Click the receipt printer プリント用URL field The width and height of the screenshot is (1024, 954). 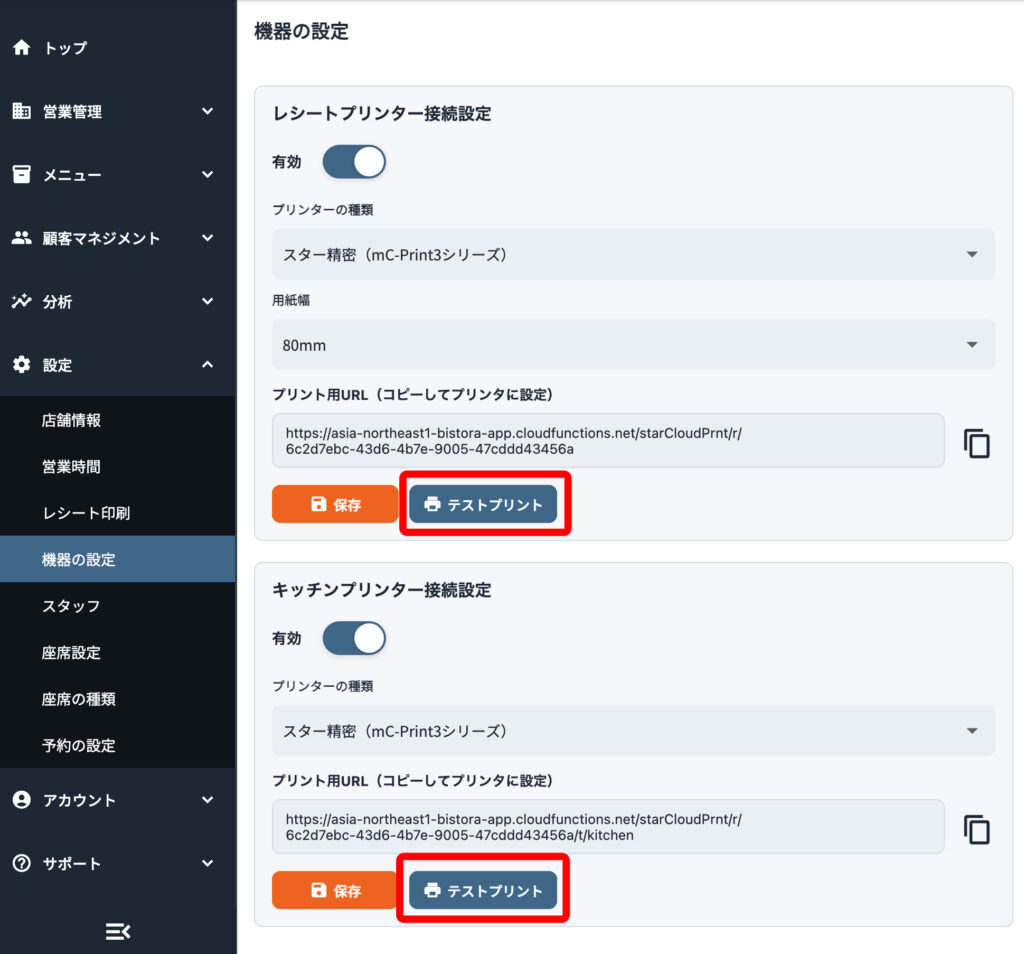click(x=608, y=441)
